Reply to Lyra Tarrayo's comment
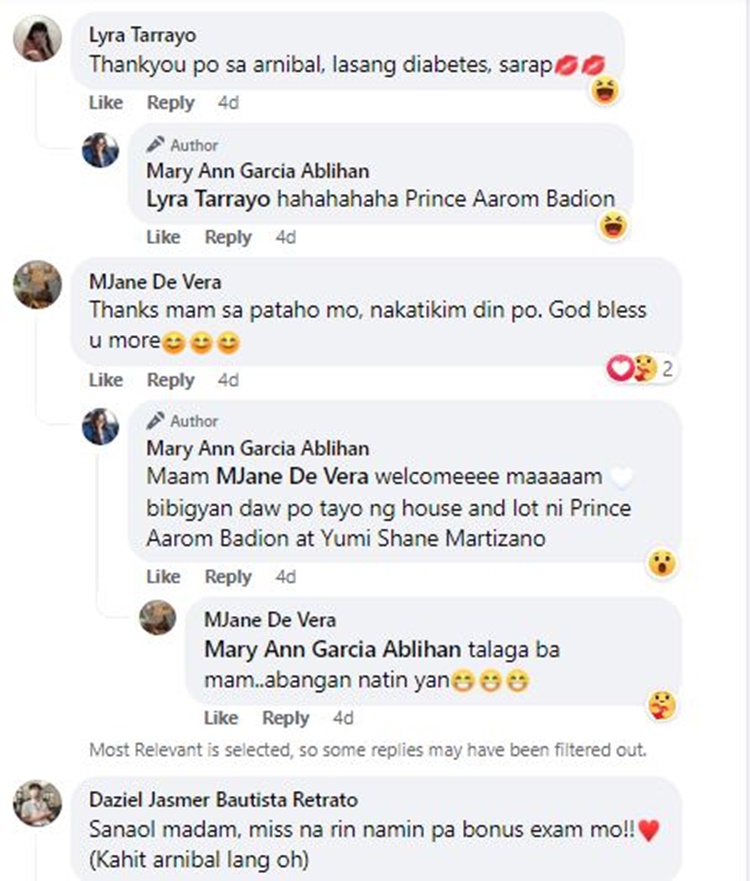Image resolution: width=750 pixels, height=881 pixels. click(x=170, y=102)
